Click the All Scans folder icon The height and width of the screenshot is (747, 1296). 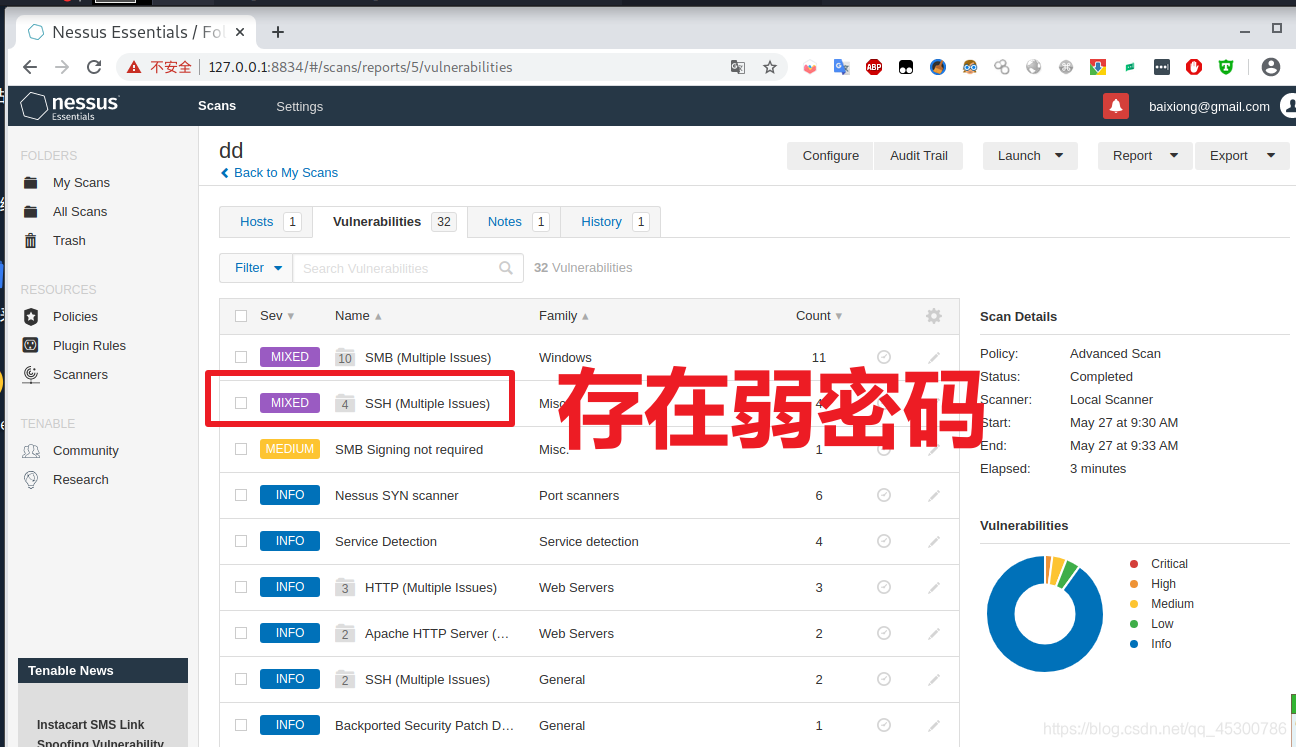pos(31,212)
